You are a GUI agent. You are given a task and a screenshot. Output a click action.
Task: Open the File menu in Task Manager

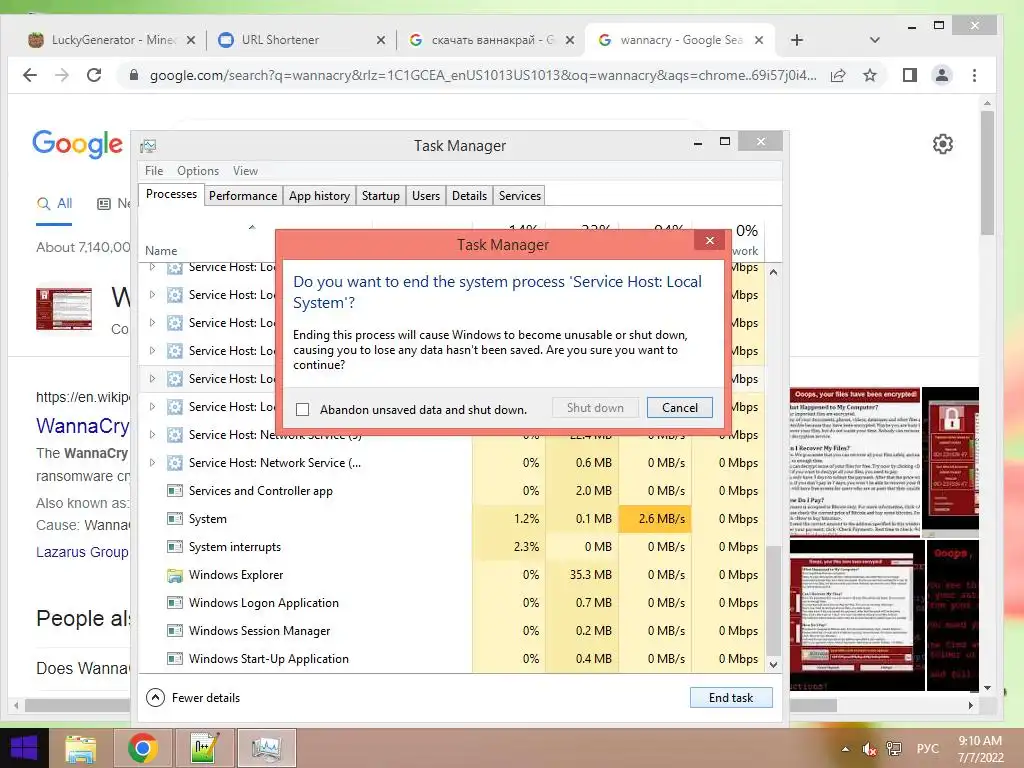[x=154, y=170]
